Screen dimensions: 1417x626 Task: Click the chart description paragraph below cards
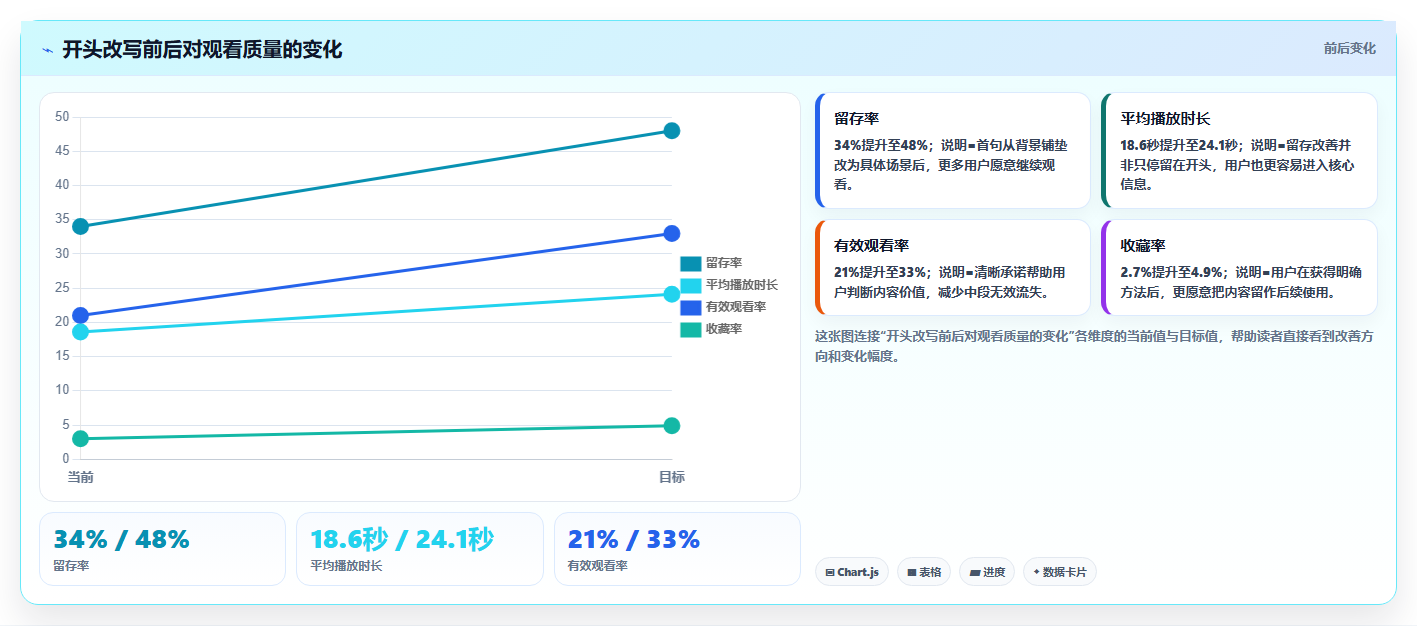click(x=1094, y=346)
